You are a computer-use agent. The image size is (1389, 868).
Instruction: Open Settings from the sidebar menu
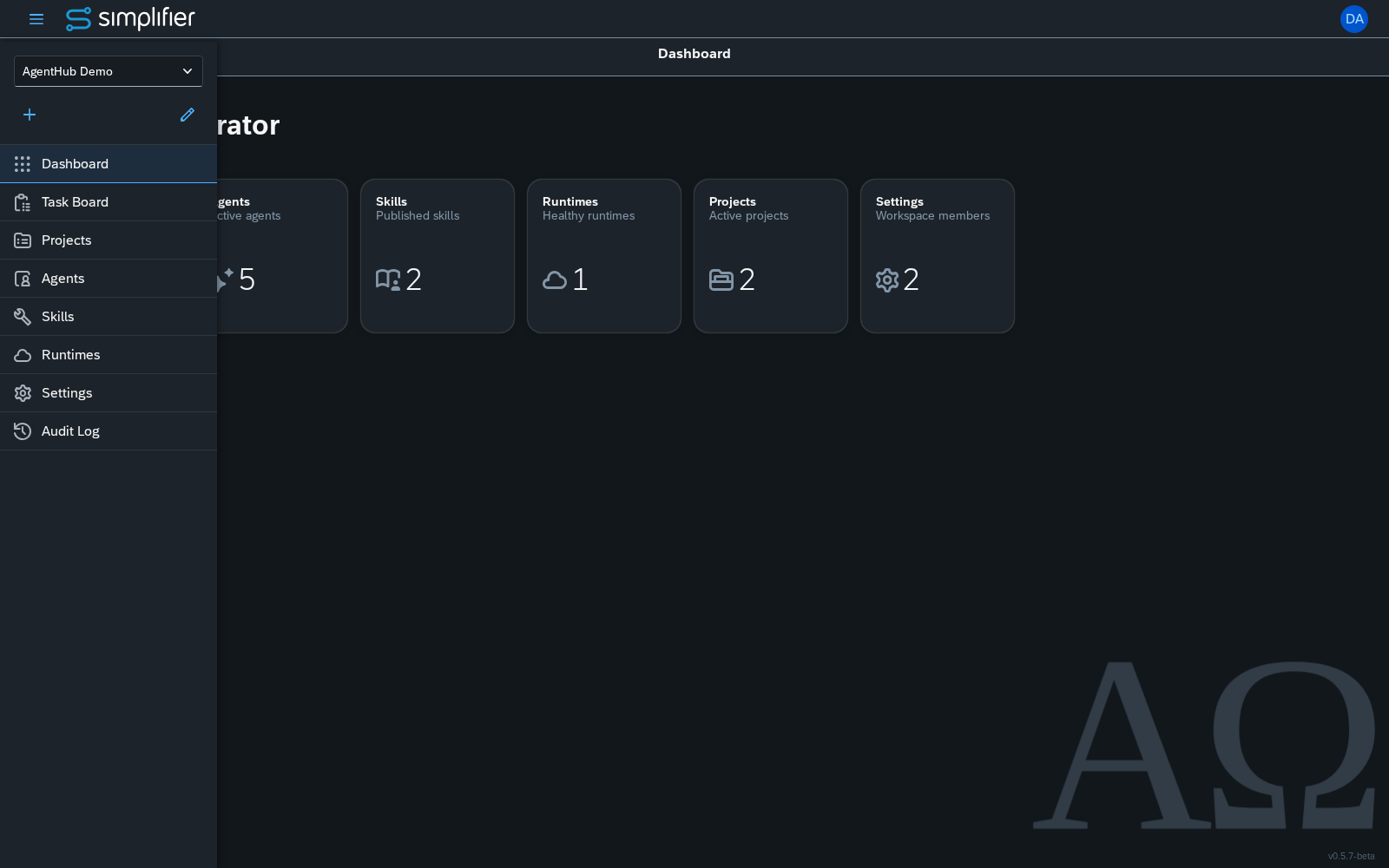(x=109, y=393)
